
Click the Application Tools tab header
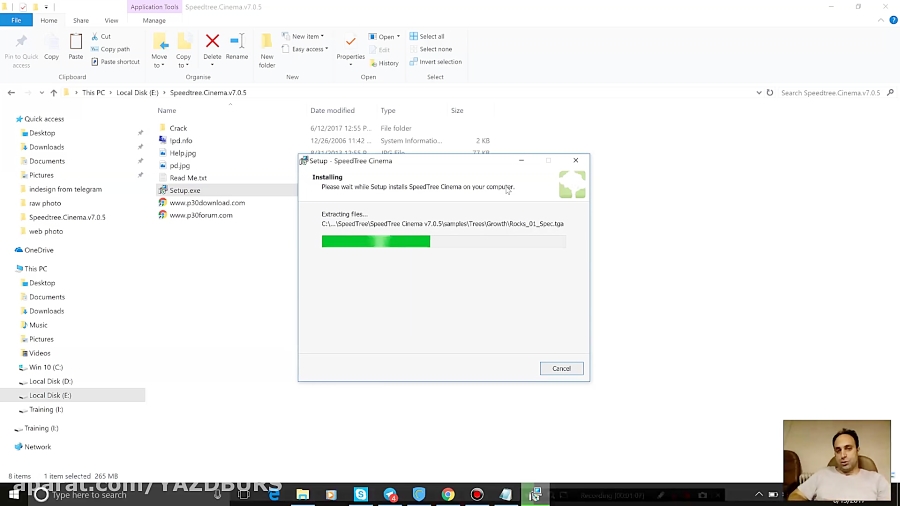pos(154,7)
